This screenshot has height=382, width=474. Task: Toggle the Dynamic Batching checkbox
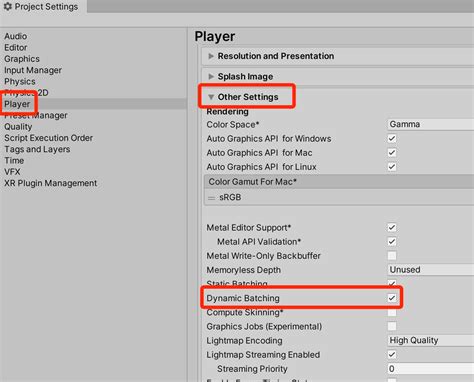[392, 298]
